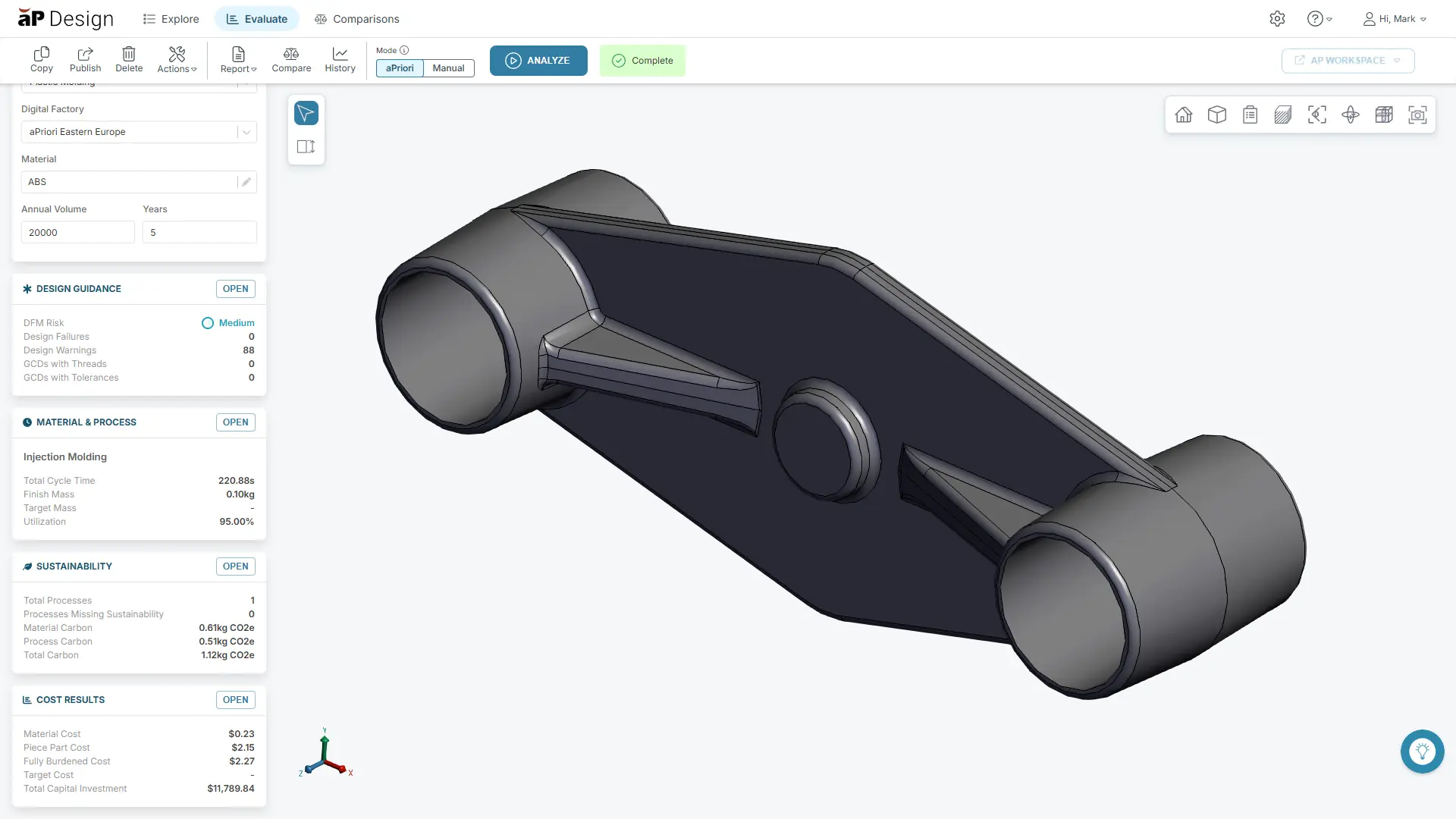This screenshot has height=819, width=1456.
Task: Click the ABS material edit pencil
Action: pyautogui.click(x=245, y=181)
